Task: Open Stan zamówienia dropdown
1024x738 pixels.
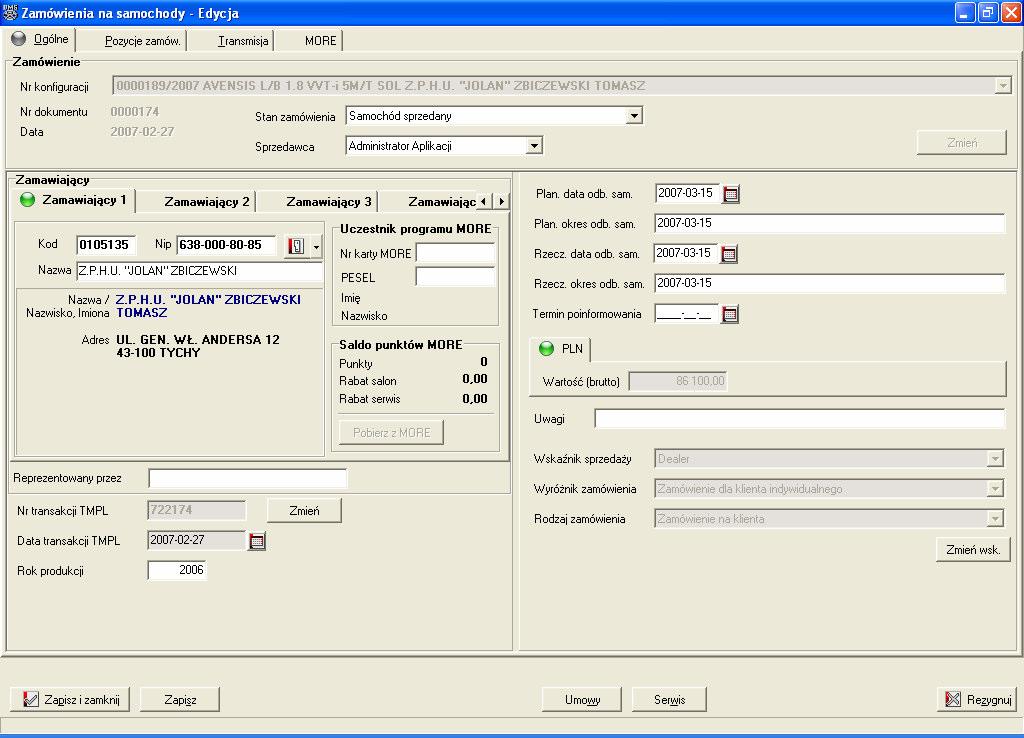Action: [x=633, y=116]
